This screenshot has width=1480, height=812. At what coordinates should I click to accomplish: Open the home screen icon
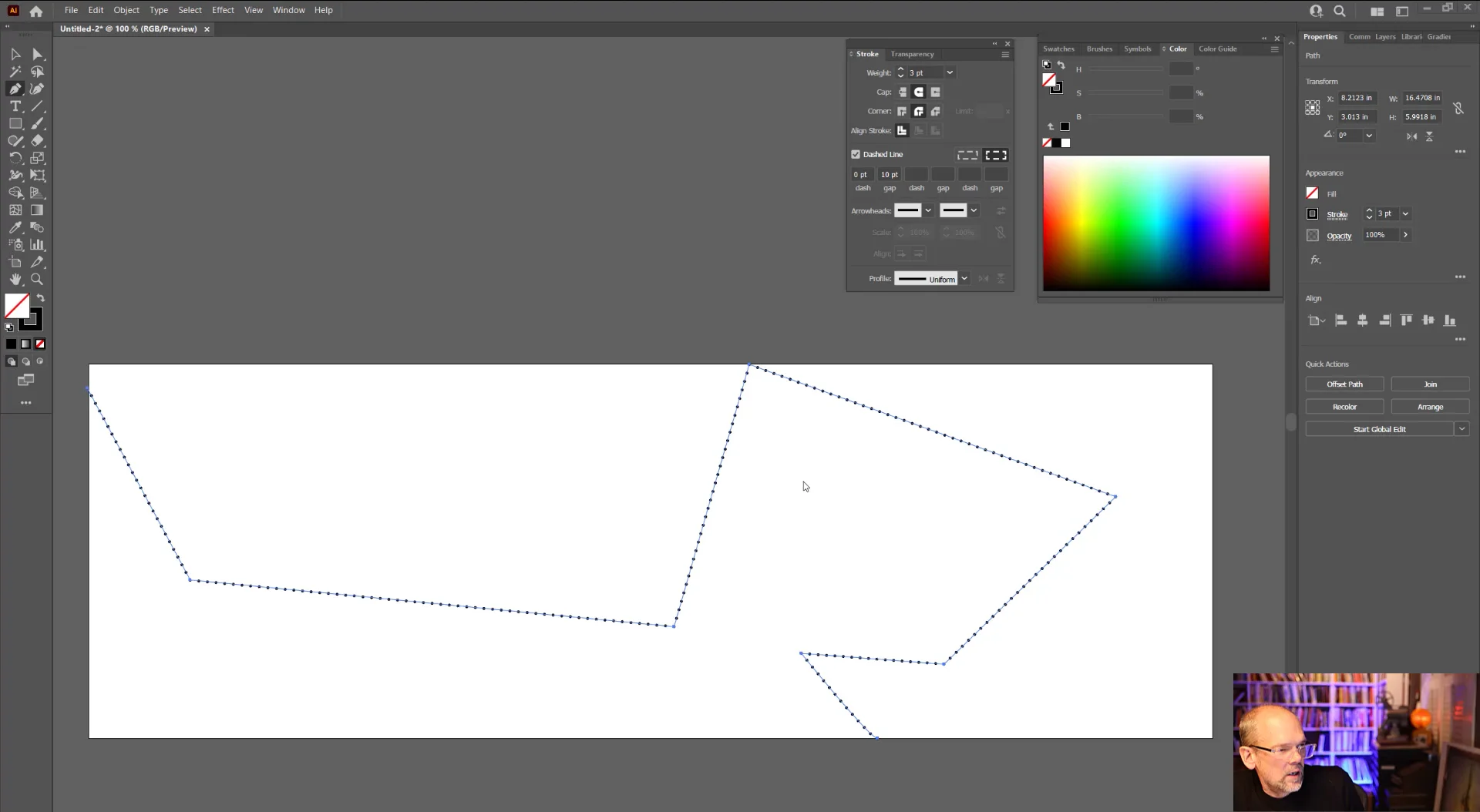pos(35,11)
